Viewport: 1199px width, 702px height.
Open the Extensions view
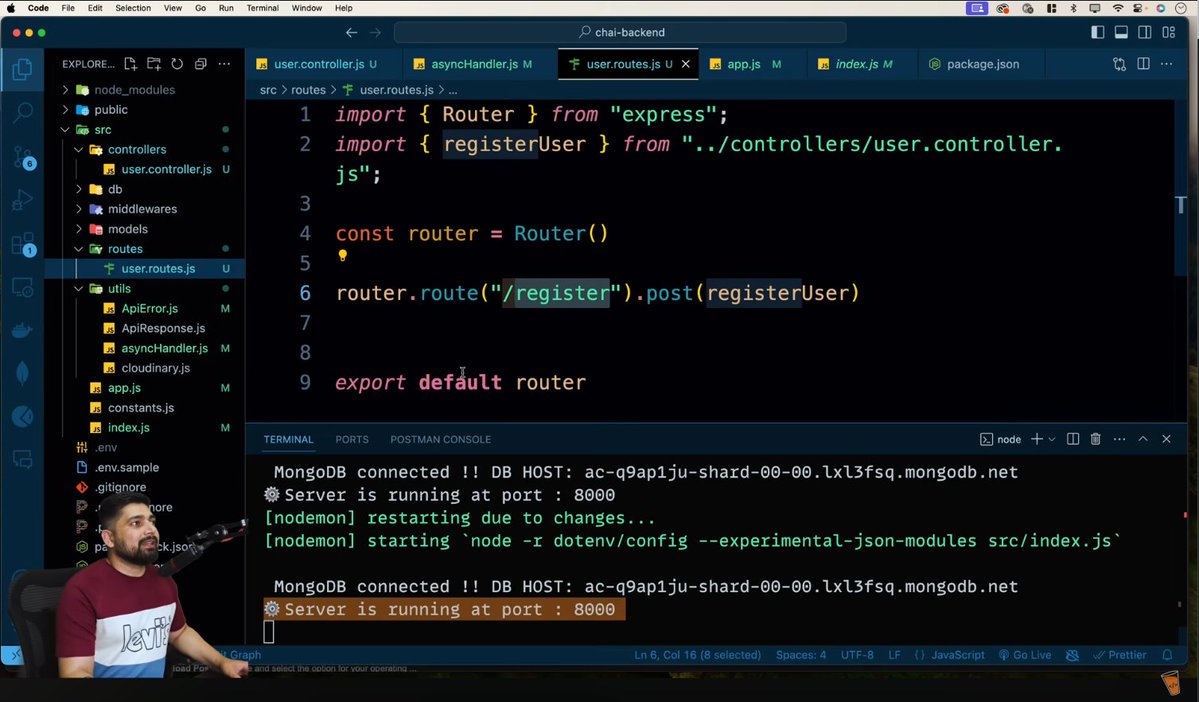tap(23, 241)
